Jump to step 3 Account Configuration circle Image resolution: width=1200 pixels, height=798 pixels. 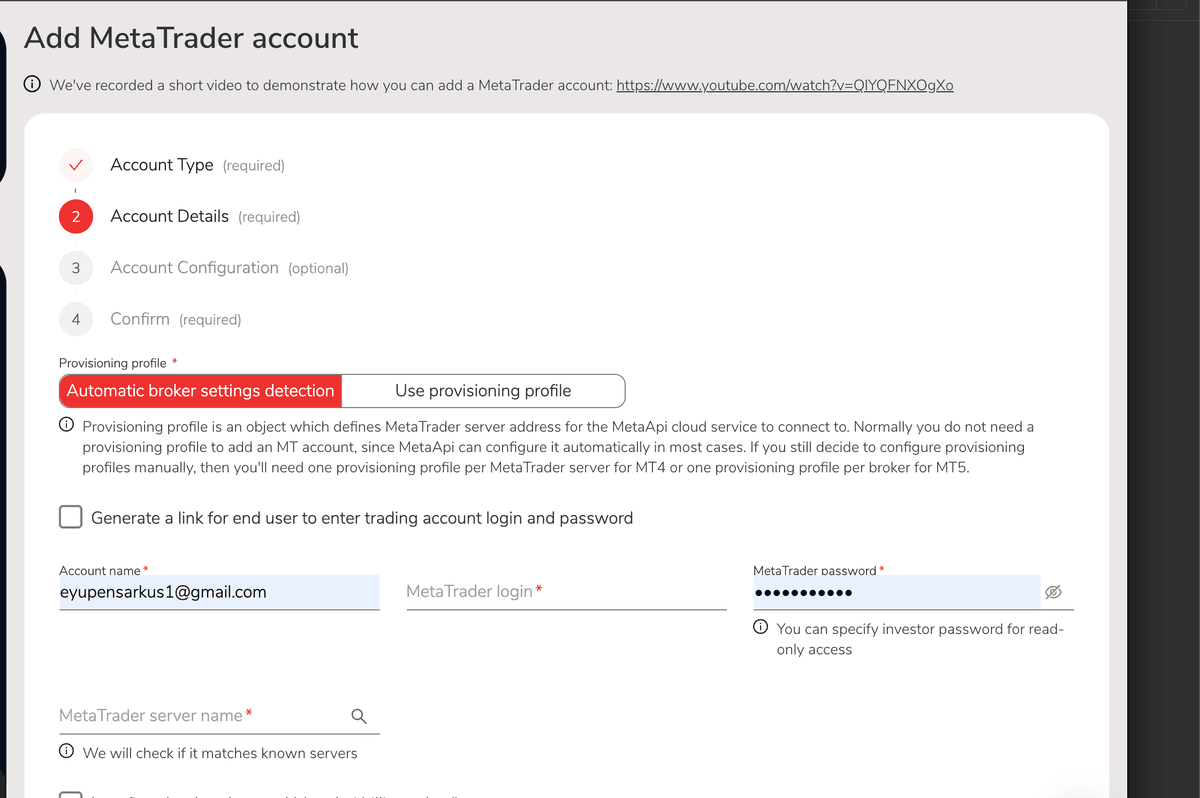coord(76,268)
